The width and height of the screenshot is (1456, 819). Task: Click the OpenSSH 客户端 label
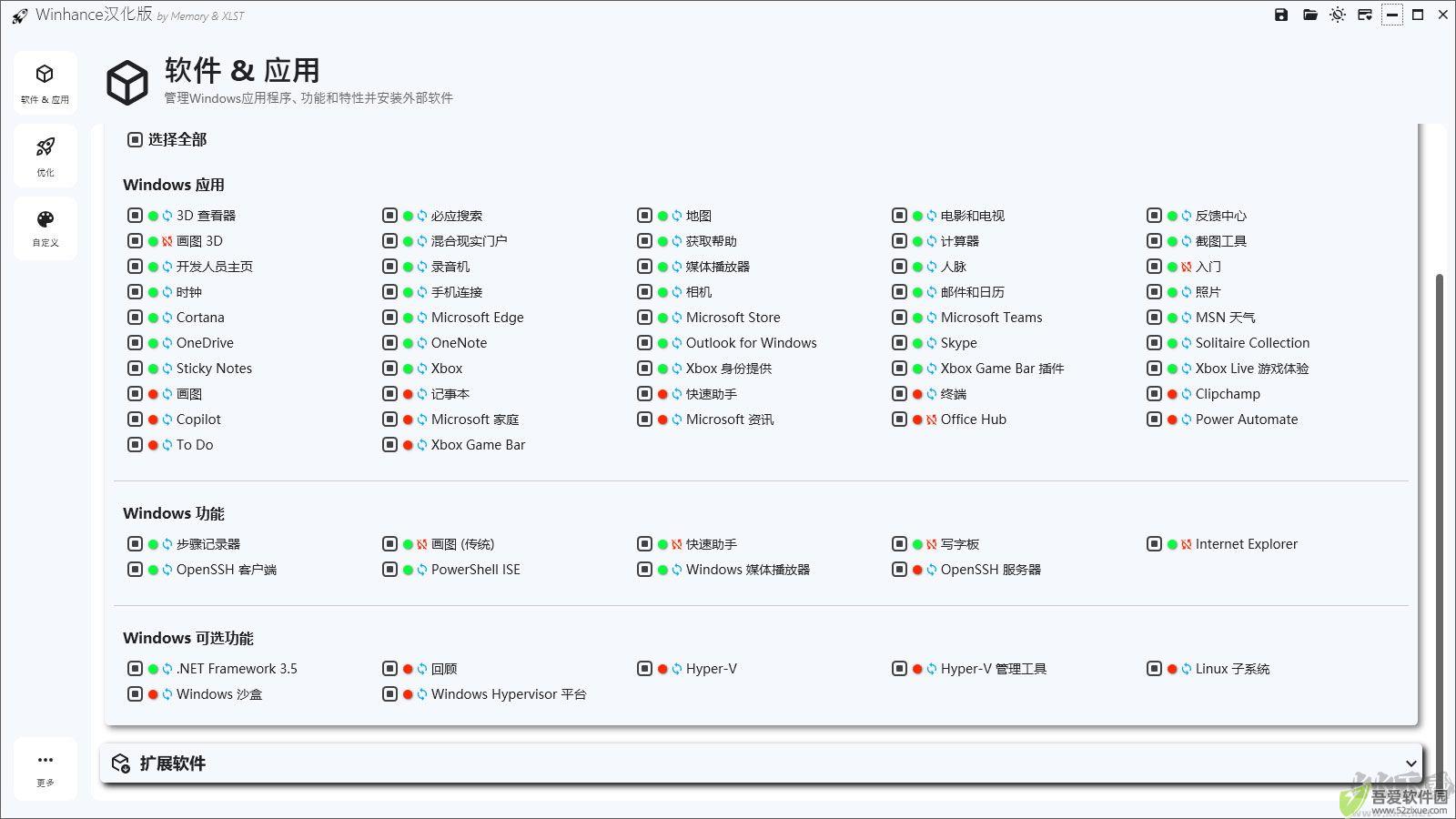tap(227, 570)
